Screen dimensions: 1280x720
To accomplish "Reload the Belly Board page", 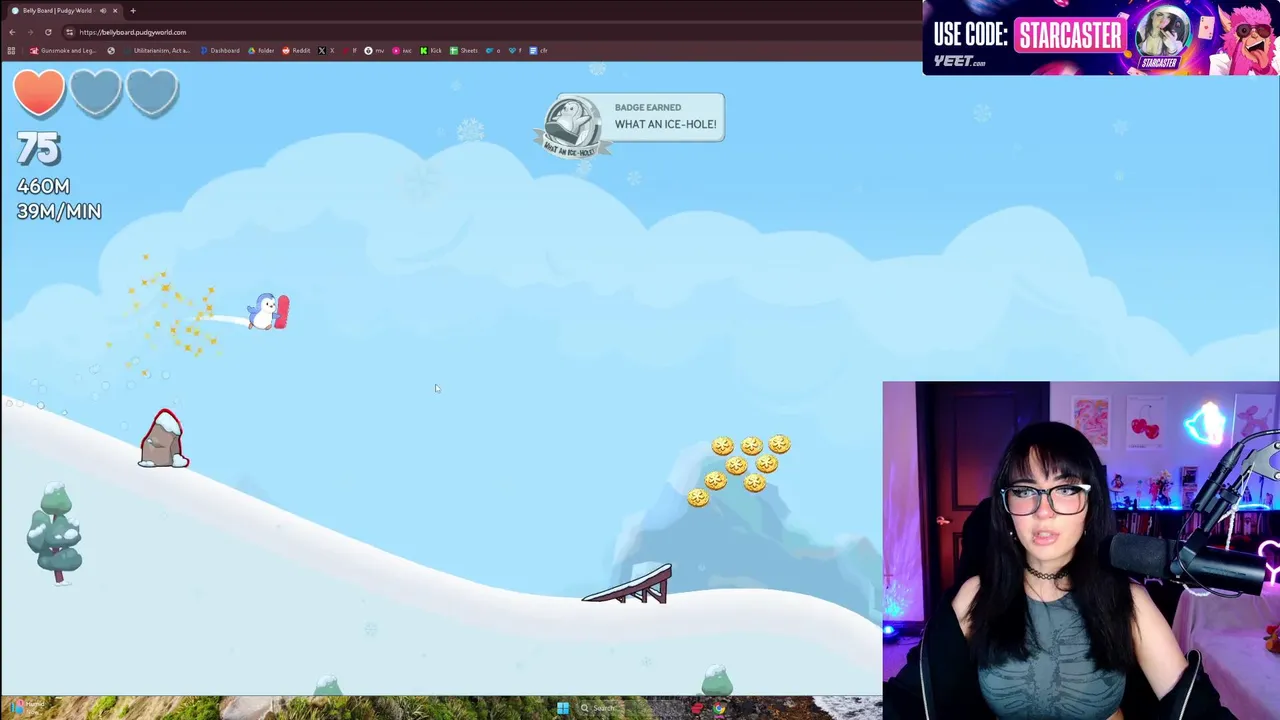I will 48,32.
